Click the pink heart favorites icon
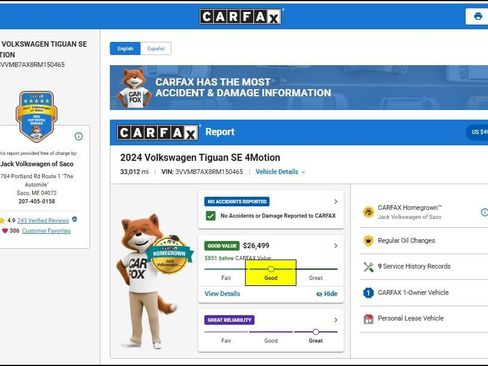 pos(5,231)
